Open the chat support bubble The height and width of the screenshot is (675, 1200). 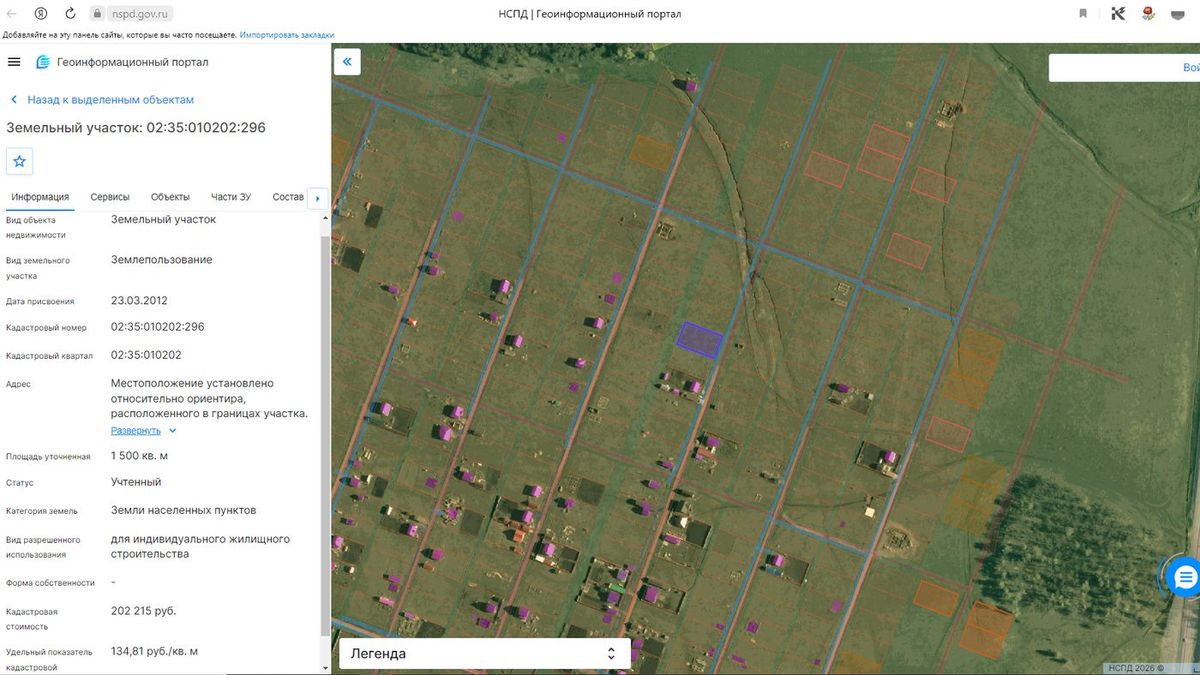[1185, 577]
